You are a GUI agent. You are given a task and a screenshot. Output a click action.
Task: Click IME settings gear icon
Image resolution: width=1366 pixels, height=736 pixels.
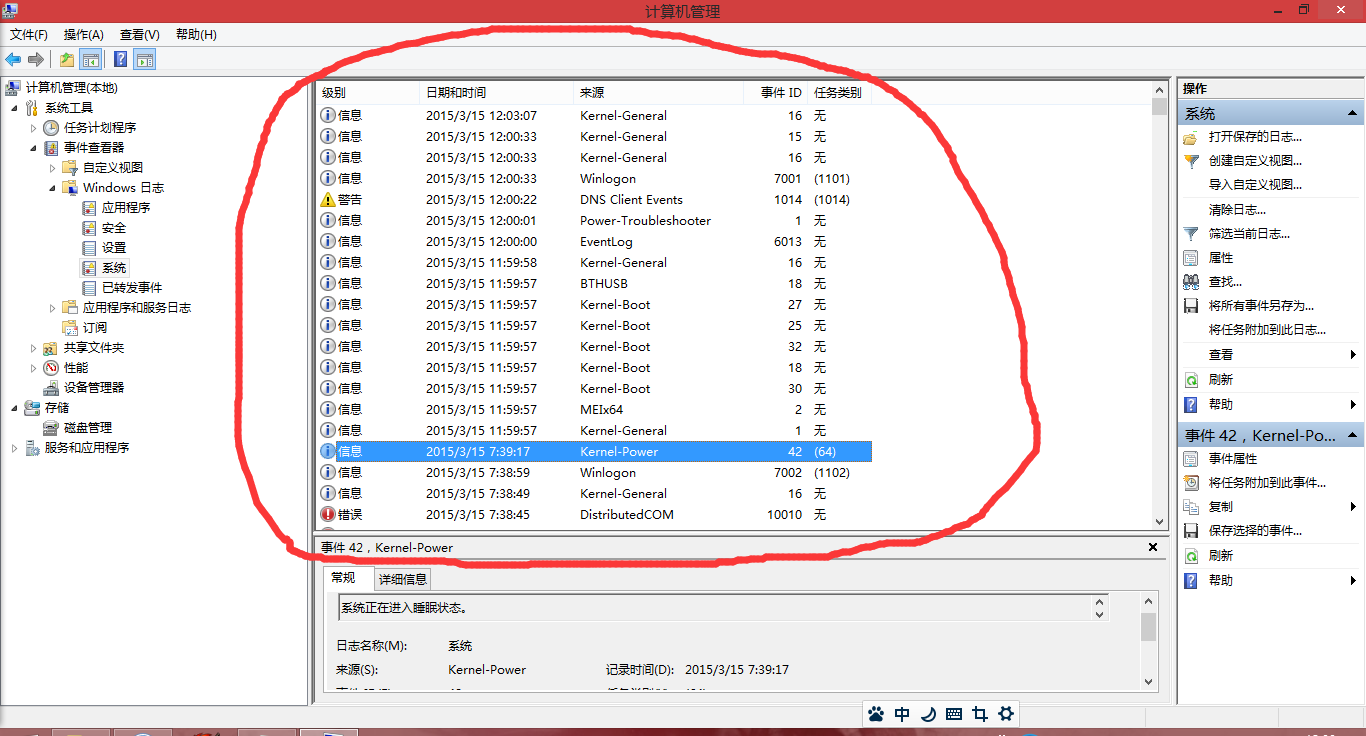(1006, 714)
